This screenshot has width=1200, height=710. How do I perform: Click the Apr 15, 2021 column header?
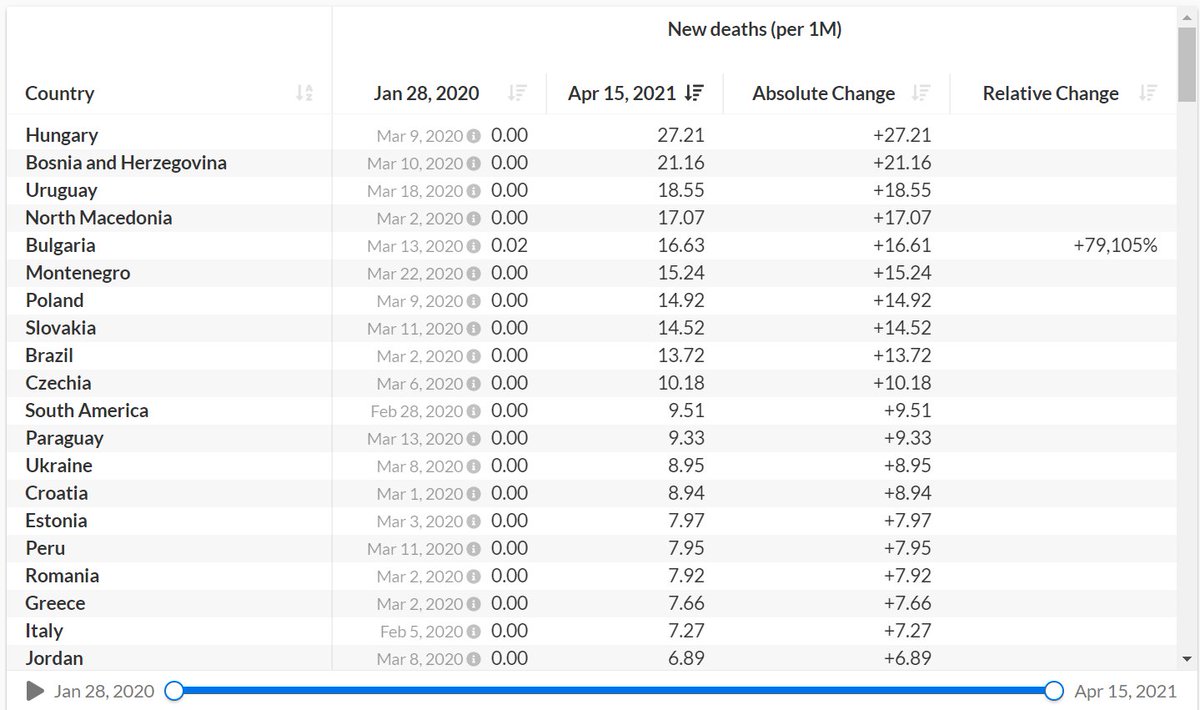[623, 94]
